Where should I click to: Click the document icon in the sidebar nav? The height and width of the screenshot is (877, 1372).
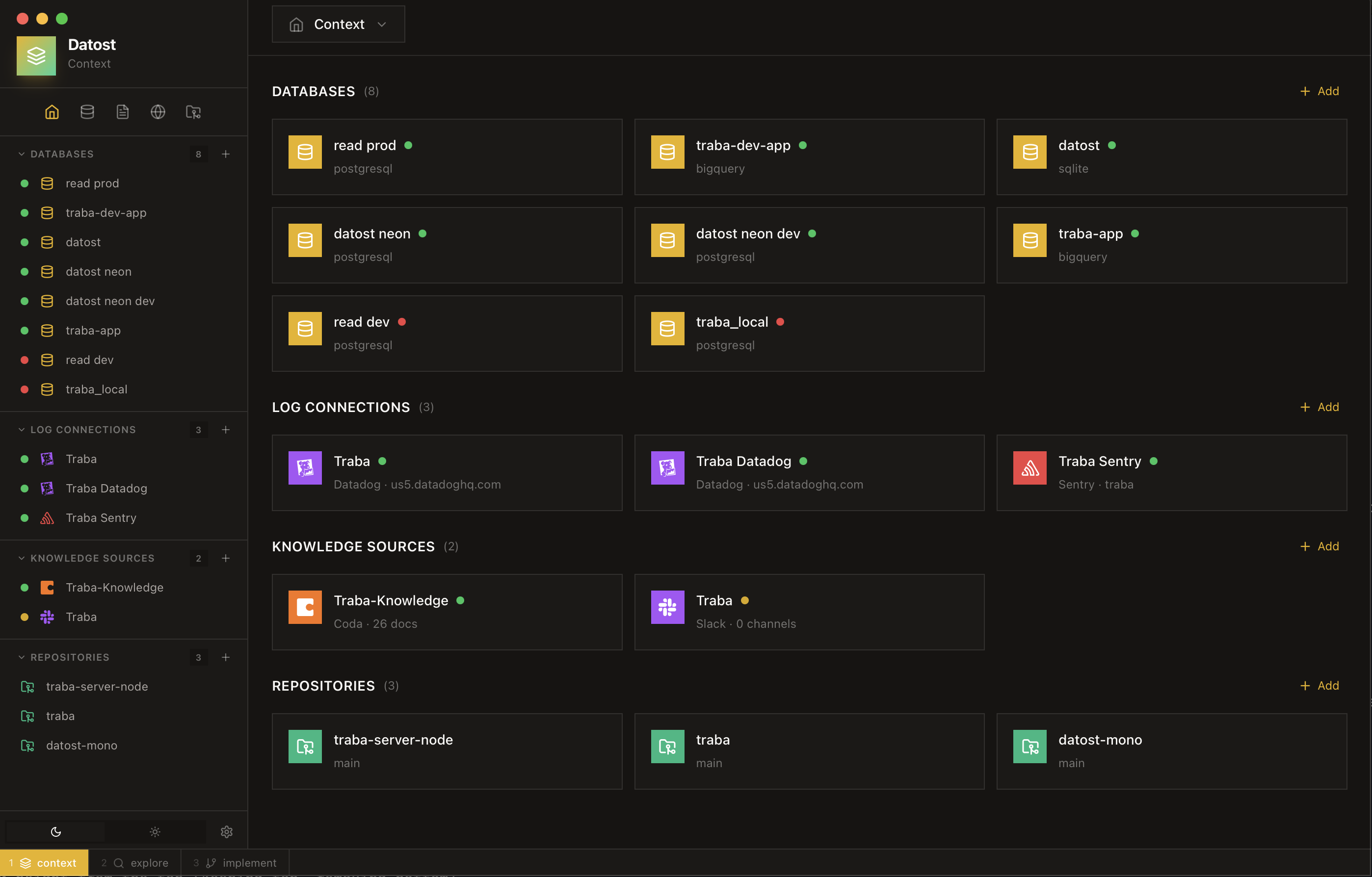point(123,112)
